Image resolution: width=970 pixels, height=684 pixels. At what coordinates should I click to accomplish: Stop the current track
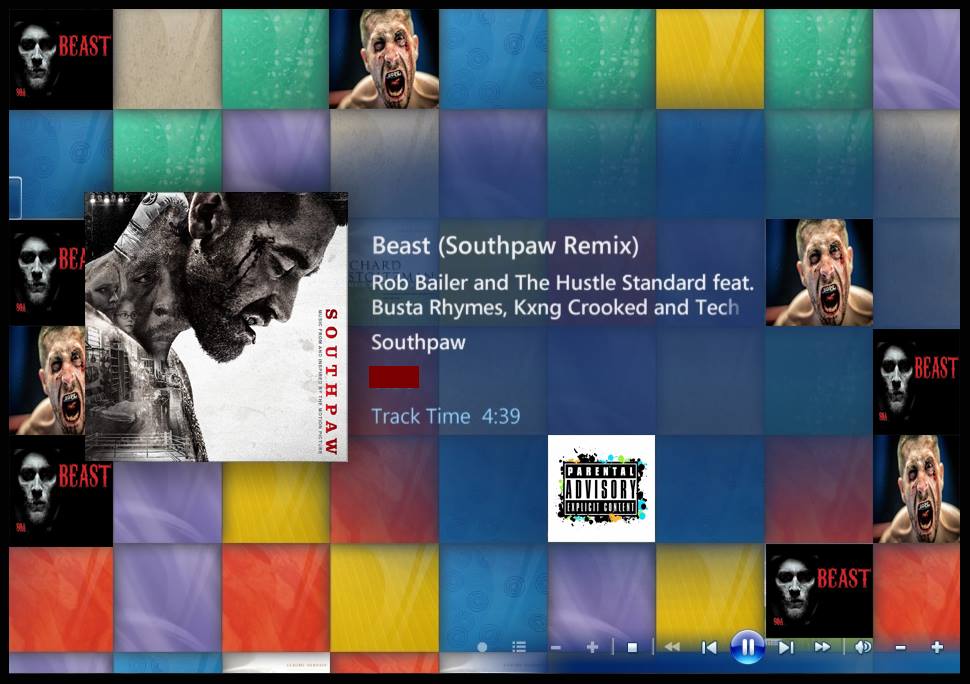[632, 647]
